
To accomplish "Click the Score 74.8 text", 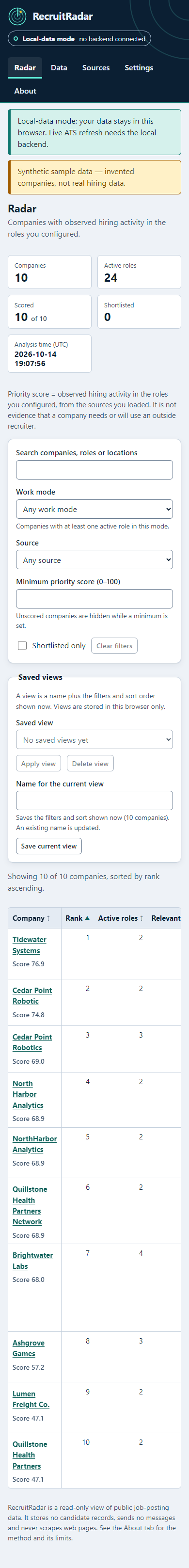I will [29, 1015].
